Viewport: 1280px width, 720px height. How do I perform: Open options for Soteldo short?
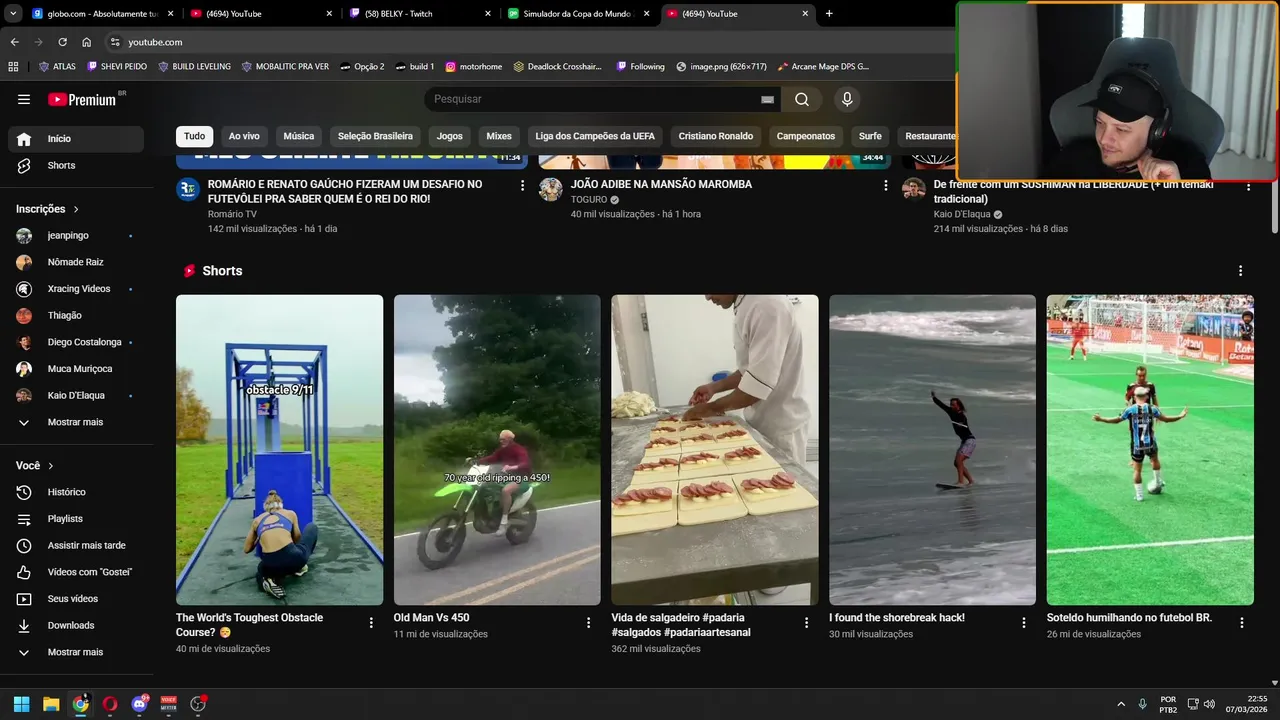(1241, 622)
